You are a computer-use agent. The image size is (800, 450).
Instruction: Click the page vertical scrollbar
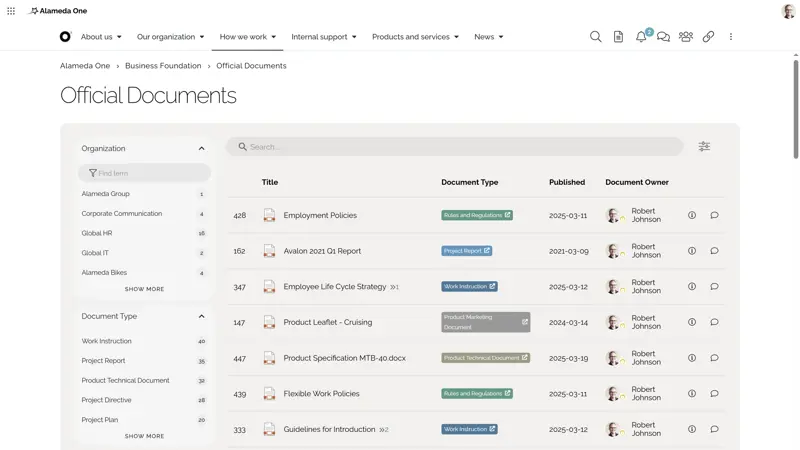tap(795, 109)
